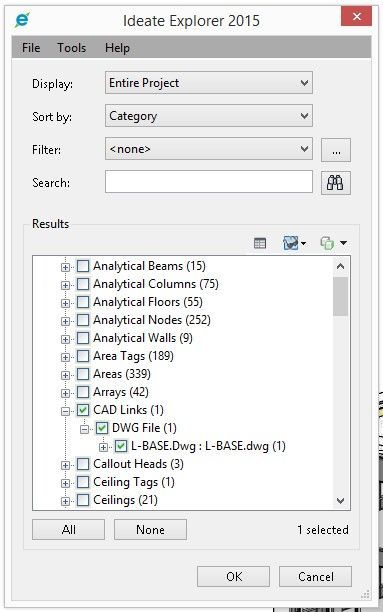383x612 pixels.
Task: Expand the Areas node
Action: (65, 375)
